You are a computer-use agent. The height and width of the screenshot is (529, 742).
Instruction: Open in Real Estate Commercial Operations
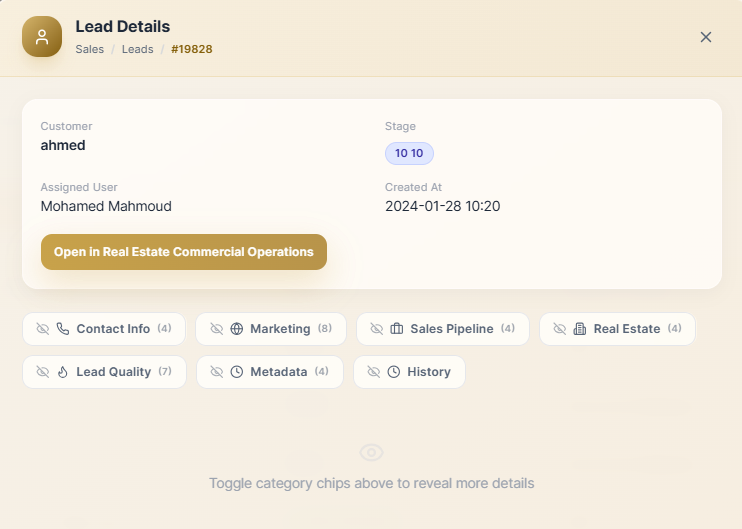[x=184, y=252]
